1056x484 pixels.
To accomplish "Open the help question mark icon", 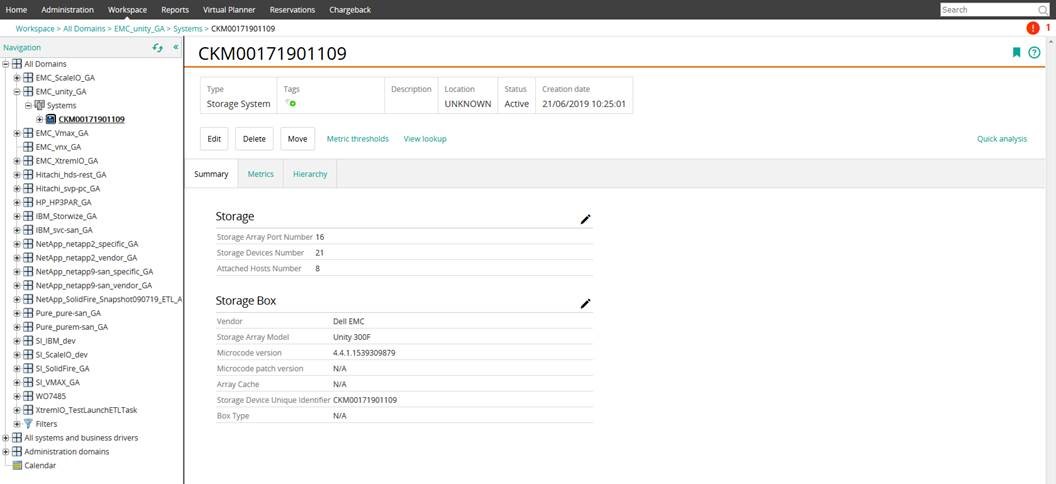I will (1035, 53).
